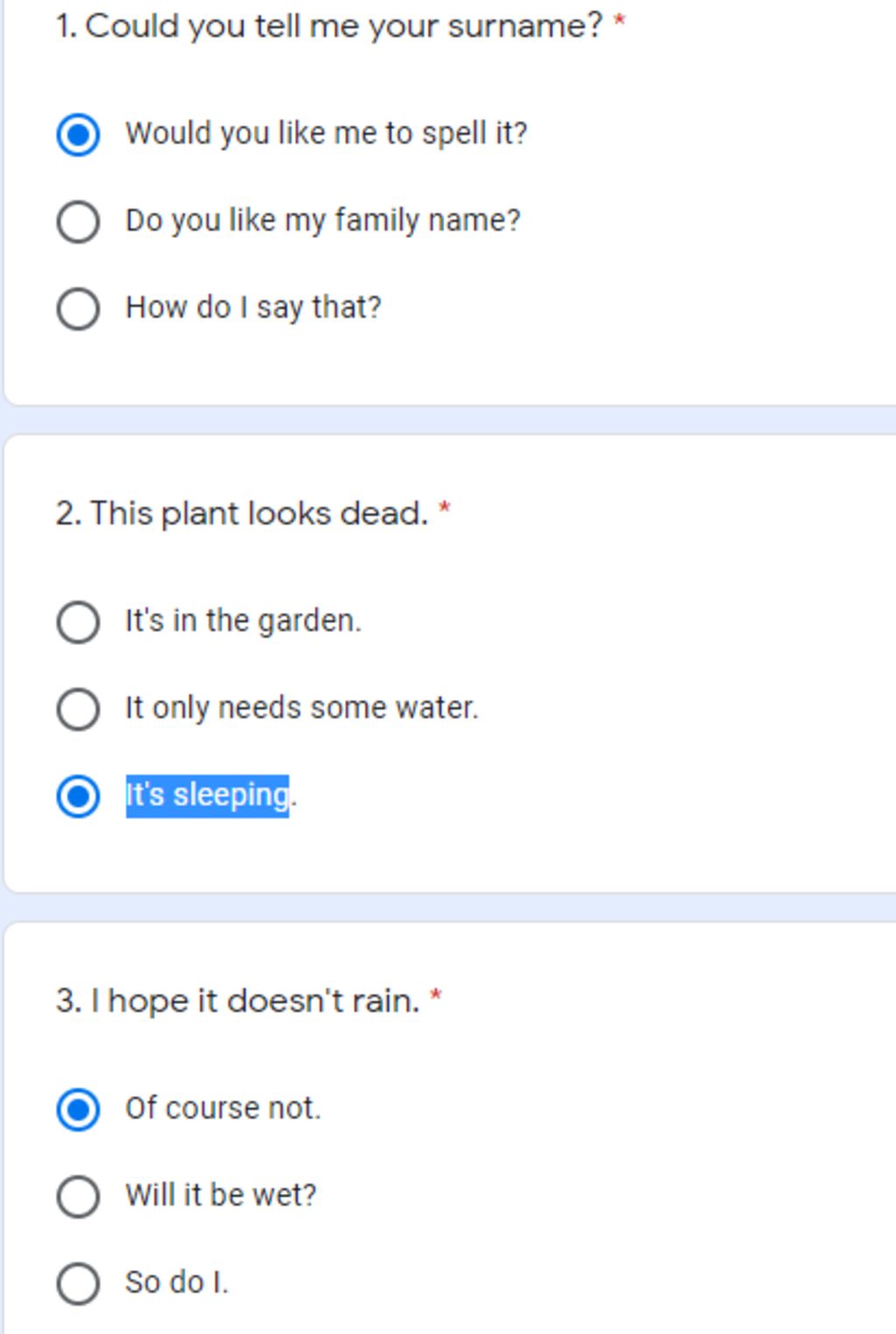
Task: Click the red required asterisk on question 3
Action: tap(436, 996)
